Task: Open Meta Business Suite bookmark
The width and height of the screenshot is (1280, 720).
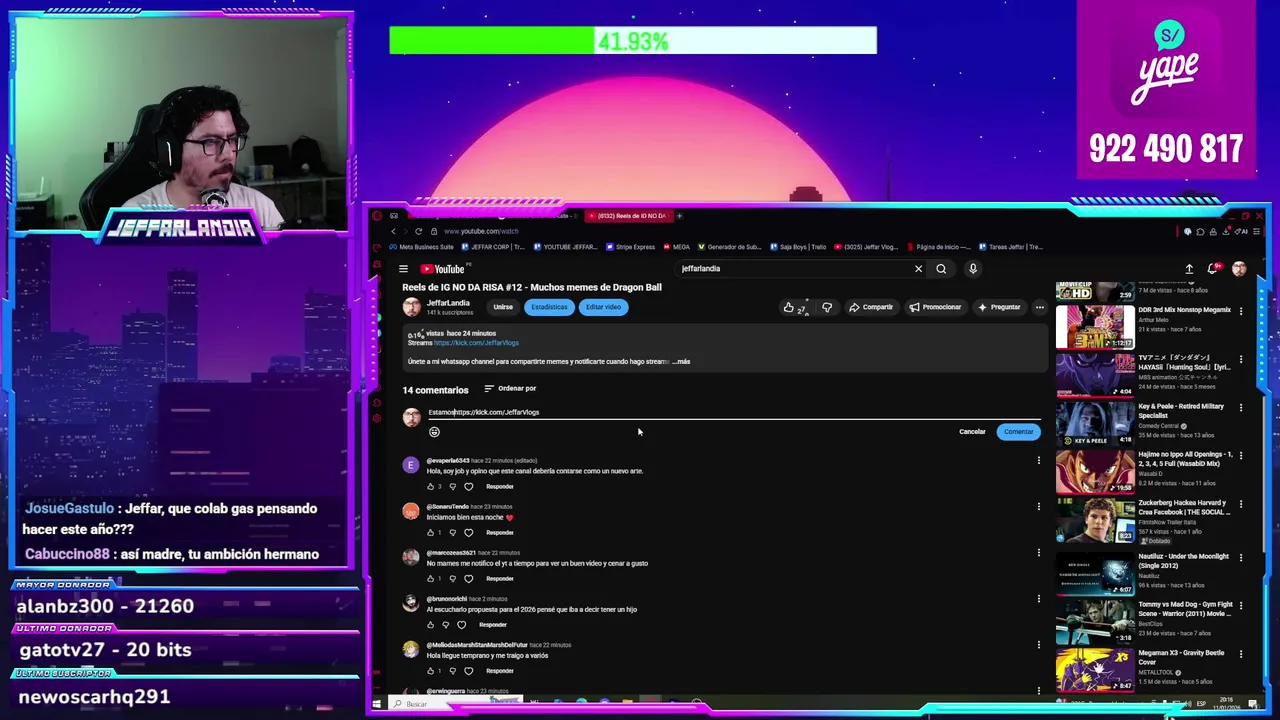Action: tap(422, 247)
